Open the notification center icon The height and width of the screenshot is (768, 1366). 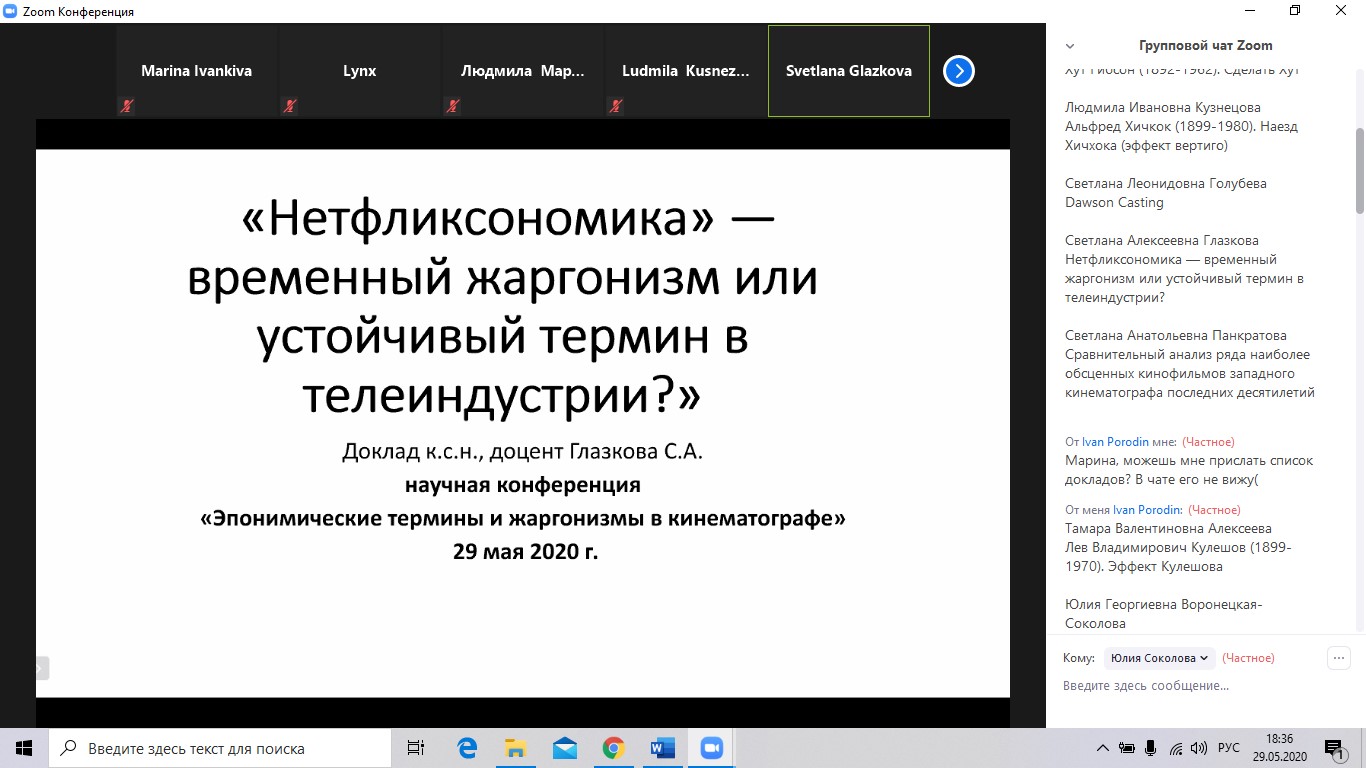1335,748
